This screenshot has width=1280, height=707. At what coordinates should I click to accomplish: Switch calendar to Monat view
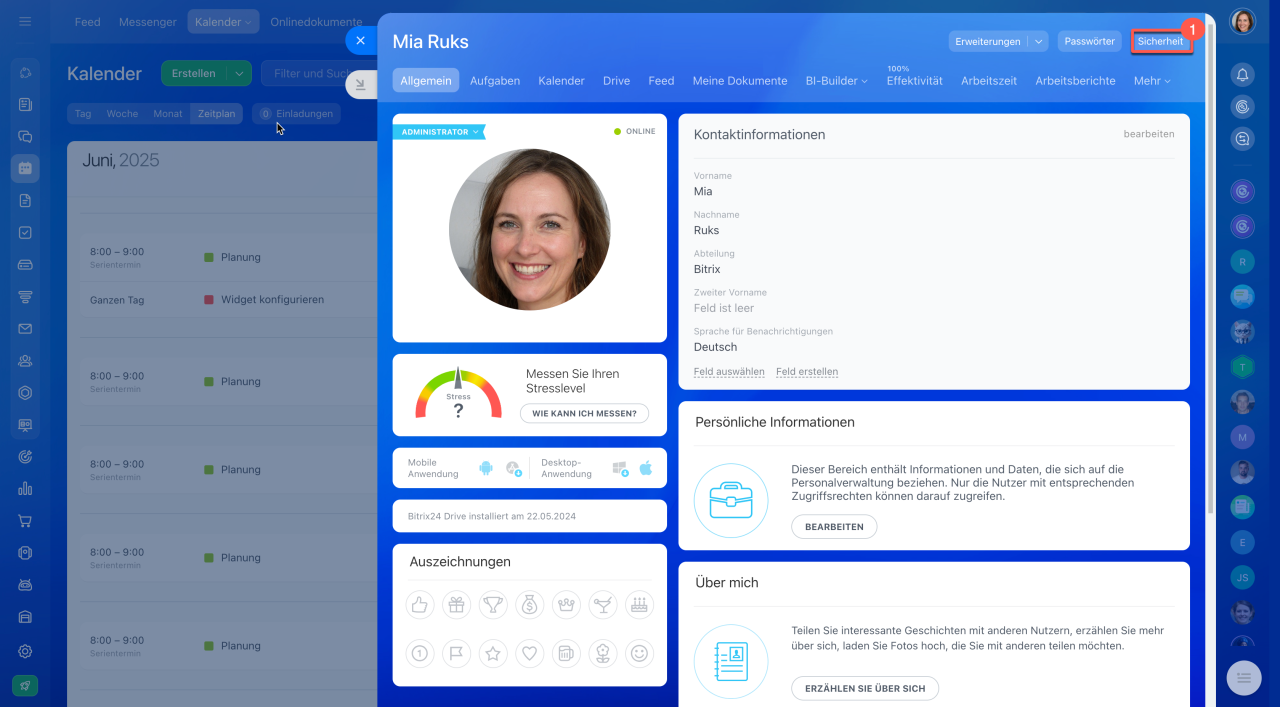[x=168, y=114]
